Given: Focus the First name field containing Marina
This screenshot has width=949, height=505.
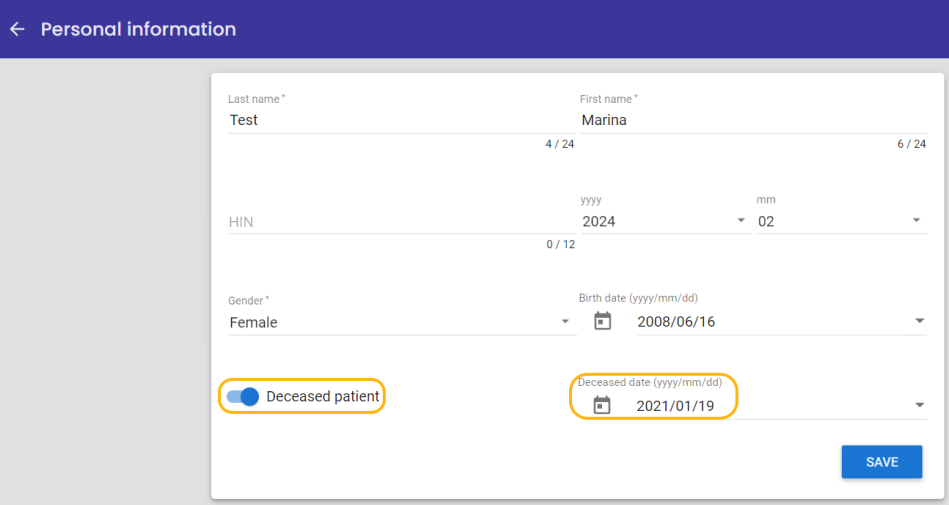Looking at the screenshot, I should [x=754, y=120].
